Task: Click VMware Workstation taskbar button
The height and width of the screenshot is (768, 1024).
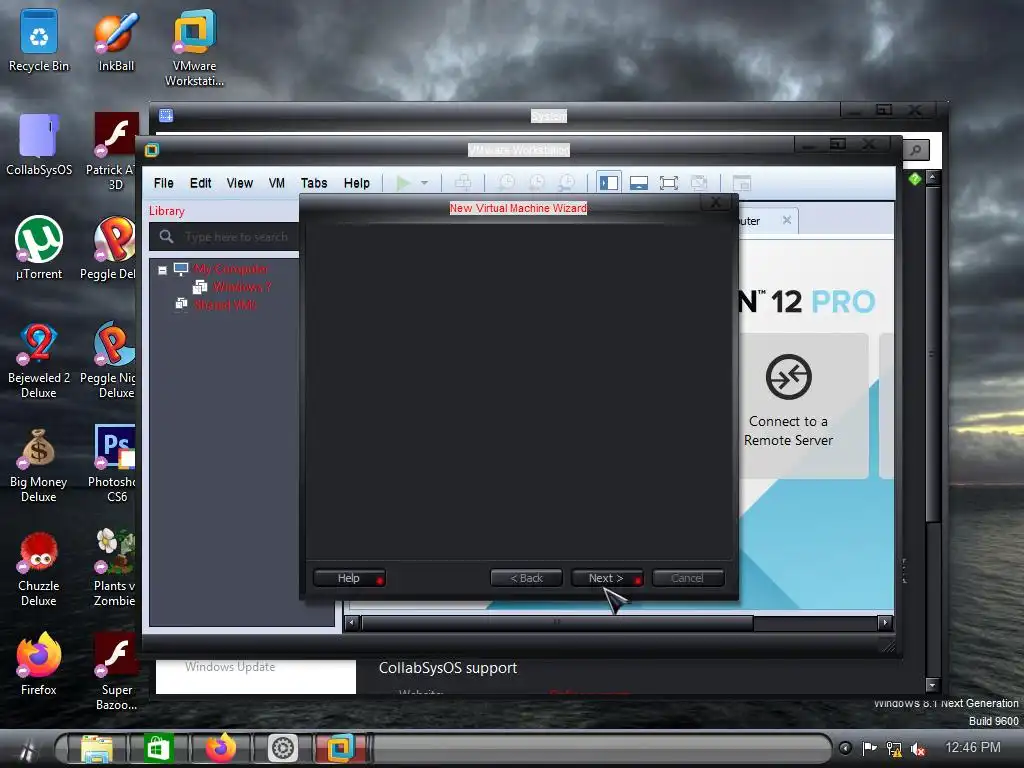Action: pos(340,748)
